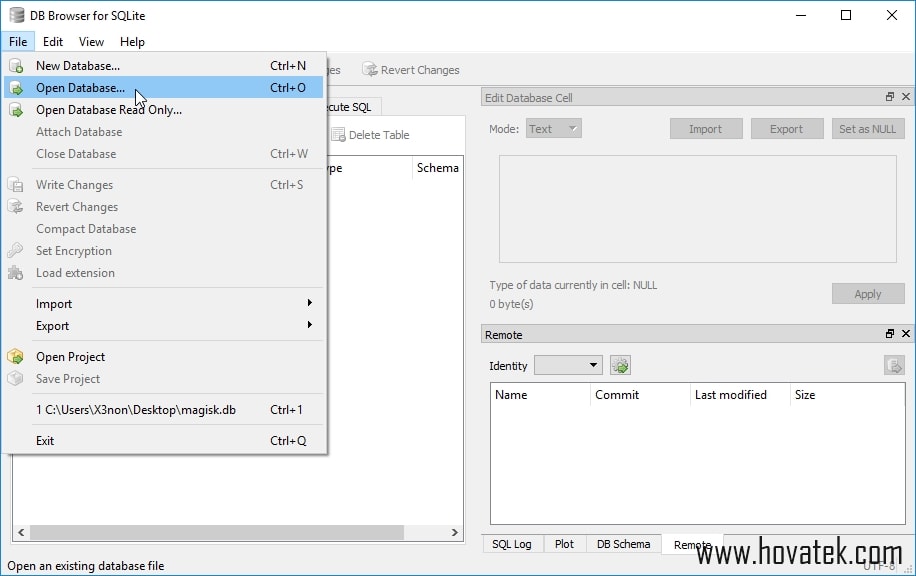Click the DB Browser app icon in title bar
This screenshot has width=916, height=576.
tap(17, 15)
